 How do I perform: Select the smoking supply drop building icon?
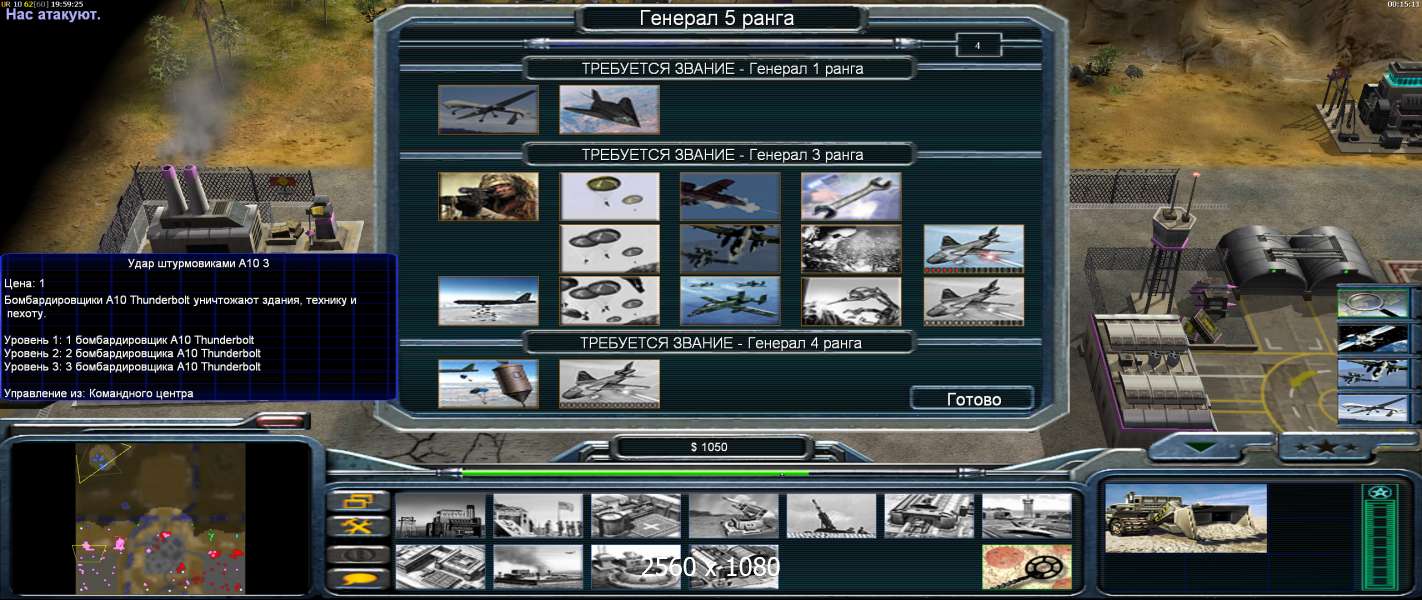click(x=538, y=567)
